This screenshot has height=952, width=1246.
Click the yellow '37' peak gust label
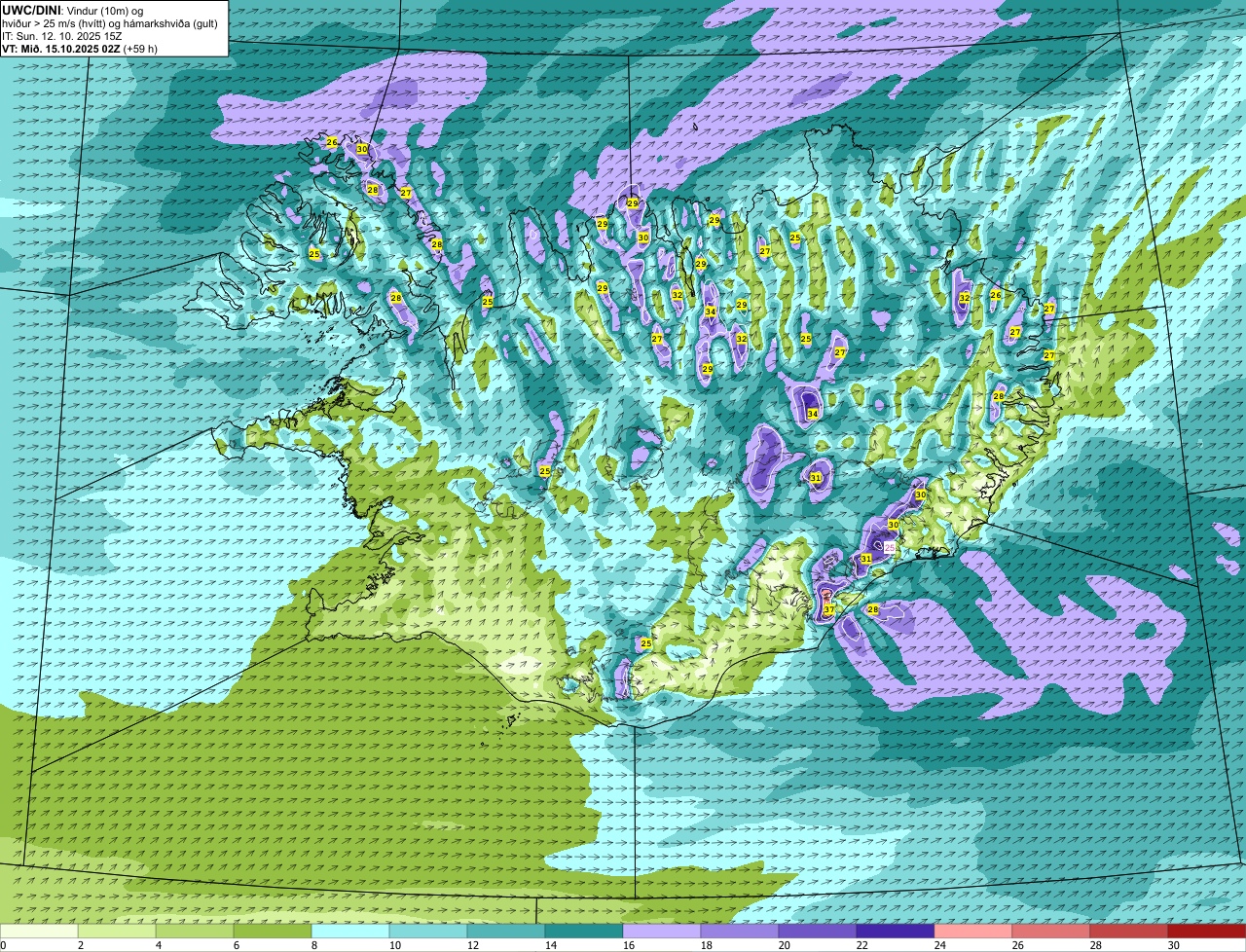click(829, 609)
